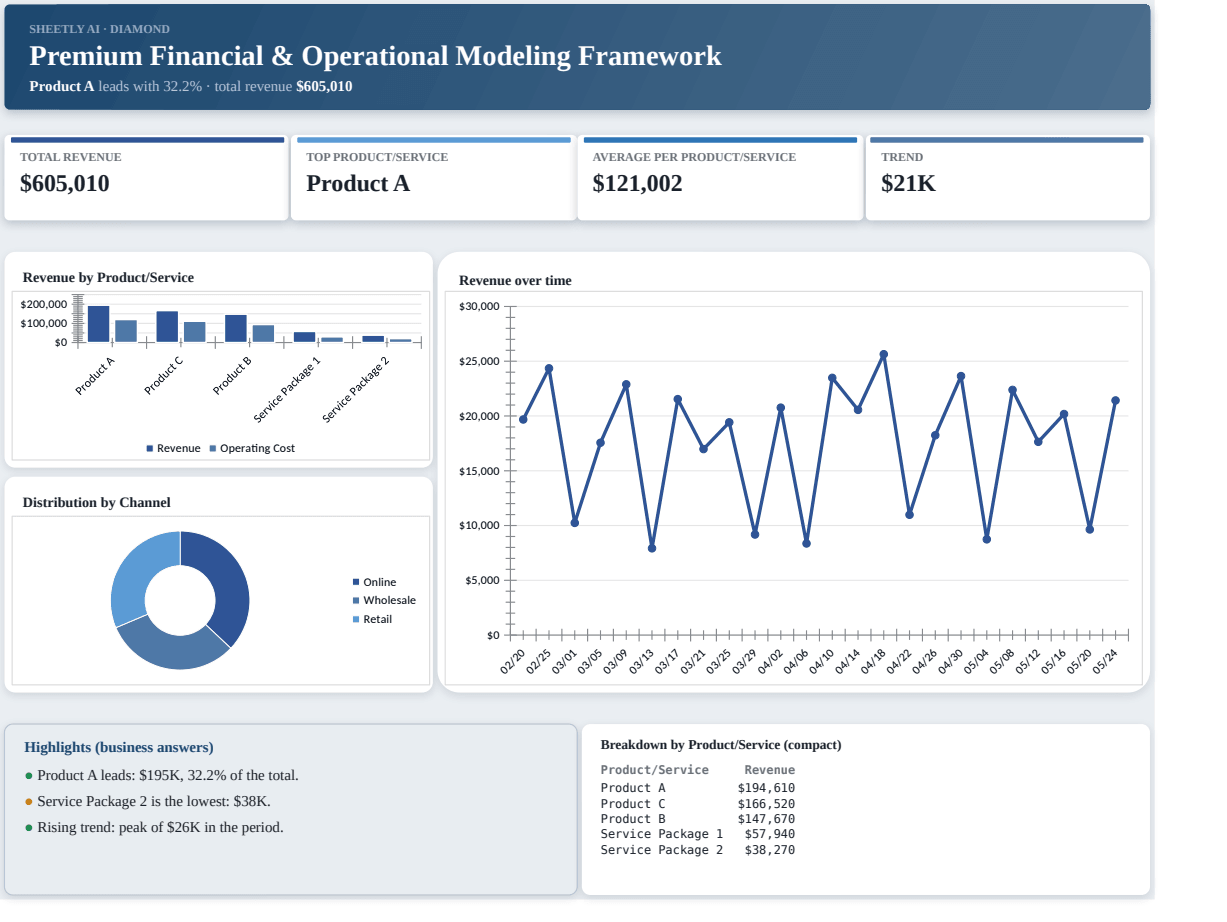Click the 02/20 first data point on the line chart
Screen dimensions: 1227x922
tap(523, 419)
